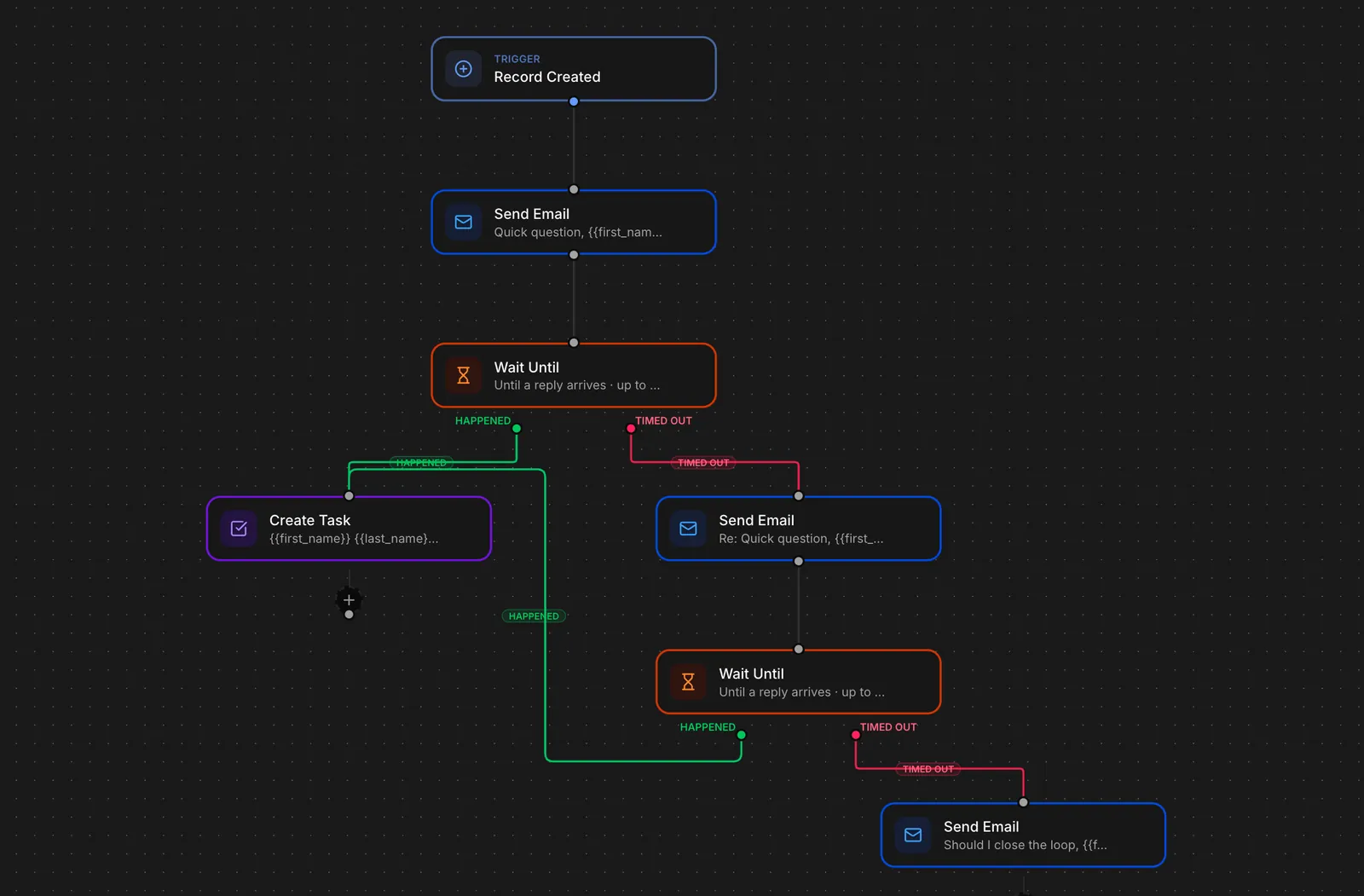Click the plus icon in the Record Created trigger
1364x896 pixels.
[464, 69]
